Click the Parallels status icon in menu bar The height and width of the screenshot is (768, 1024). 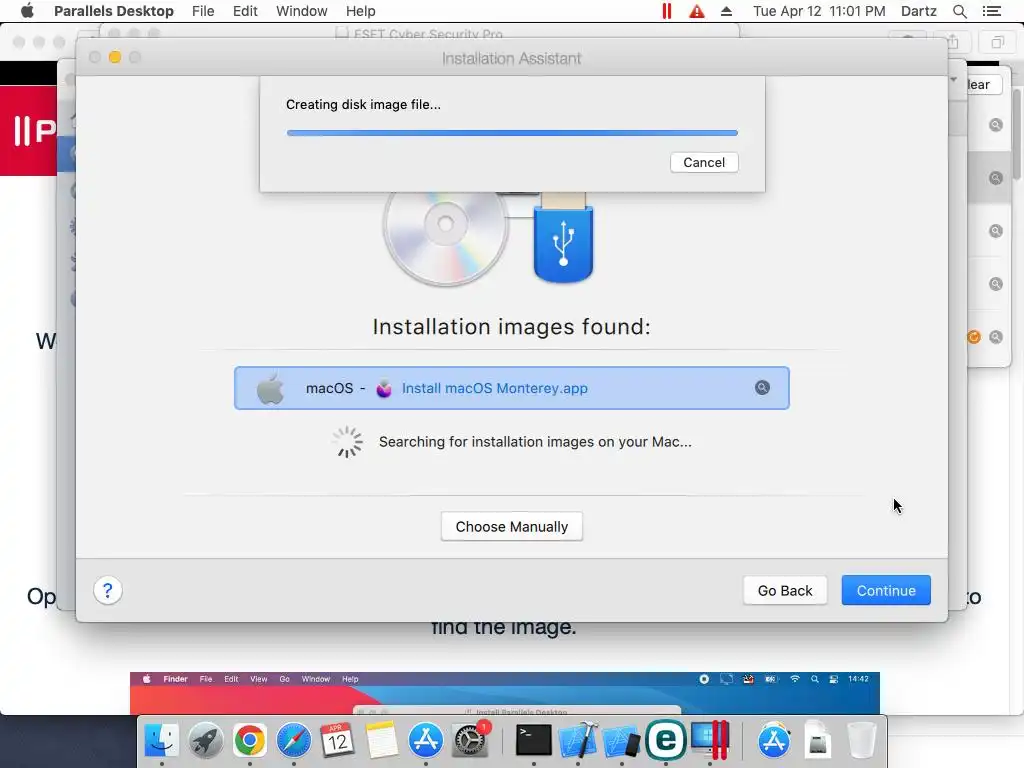pyautogui.click(x=666, y=11)
